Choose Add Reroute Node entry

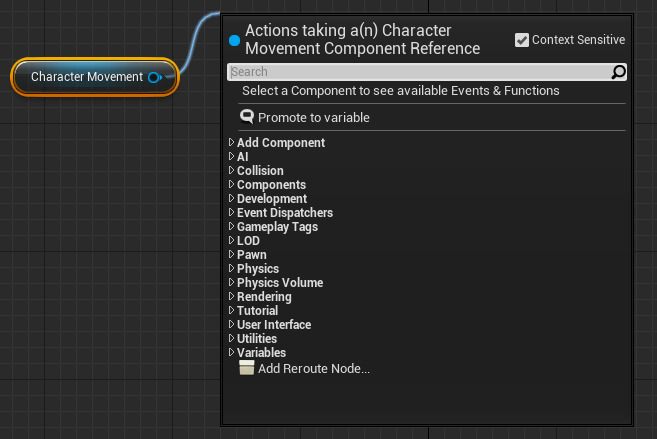[313, 369]
